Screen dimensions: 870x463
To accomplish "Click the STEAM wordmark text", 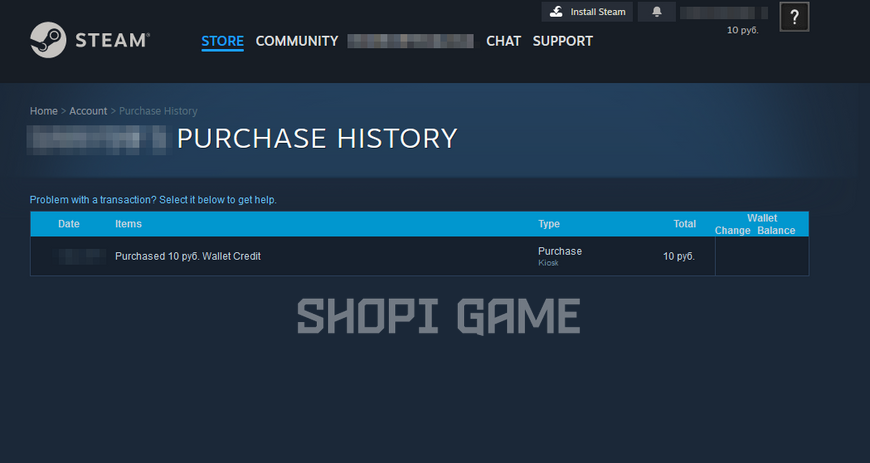I will [x=112, y=40].
